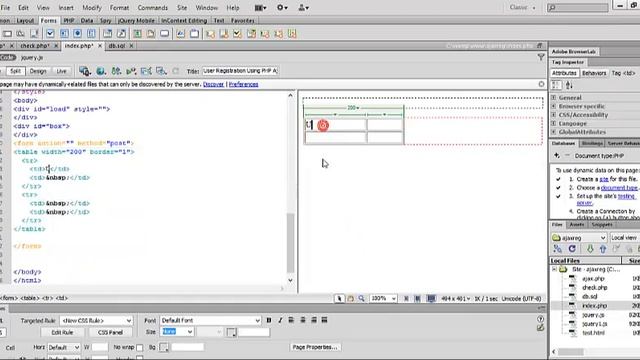Switch to Split view
Image resolution: width=640 pixels, height=360 pixels.
[16, 71]
